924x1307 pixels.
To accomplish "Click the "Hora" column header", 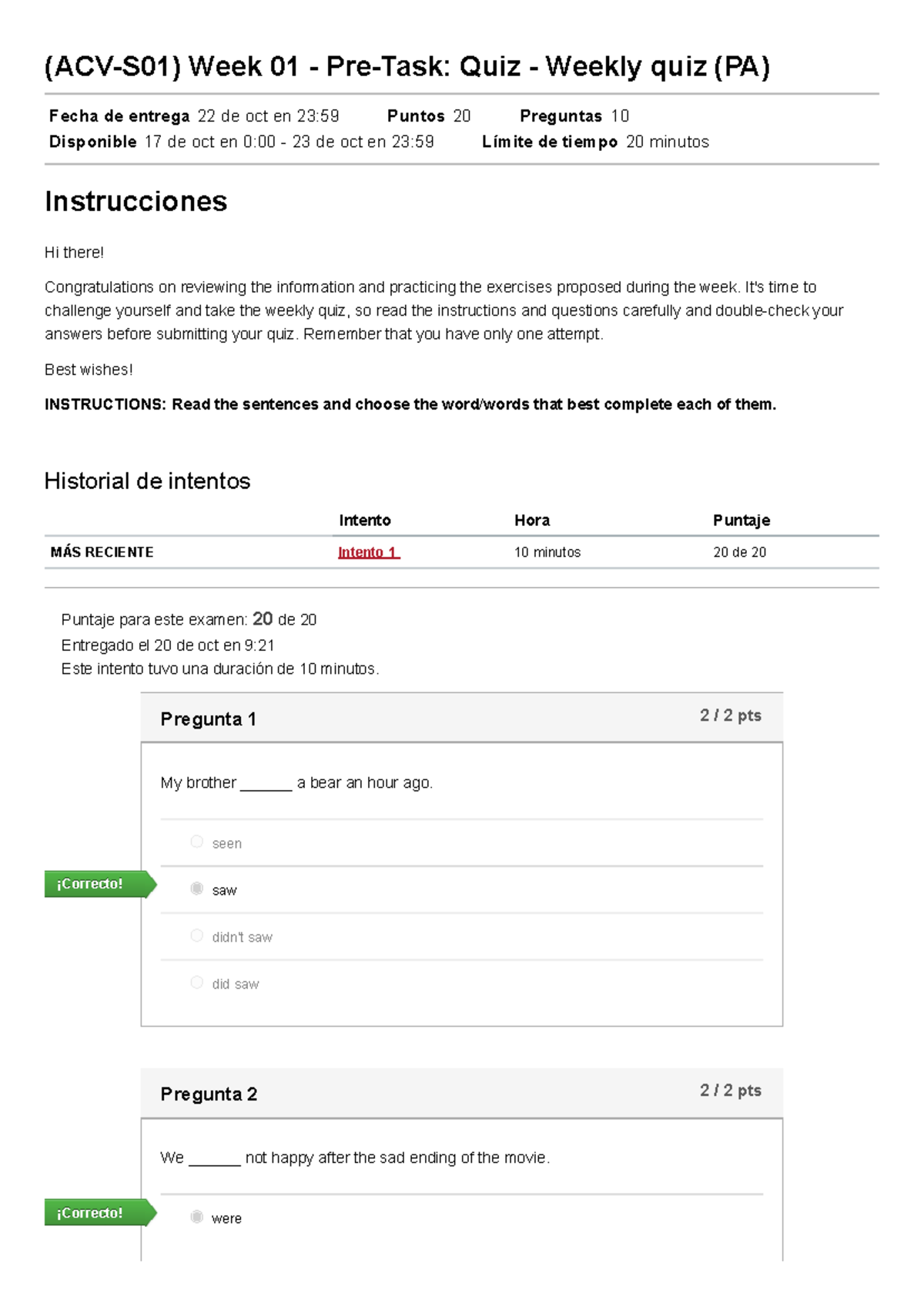I will [x=531, y=521].
